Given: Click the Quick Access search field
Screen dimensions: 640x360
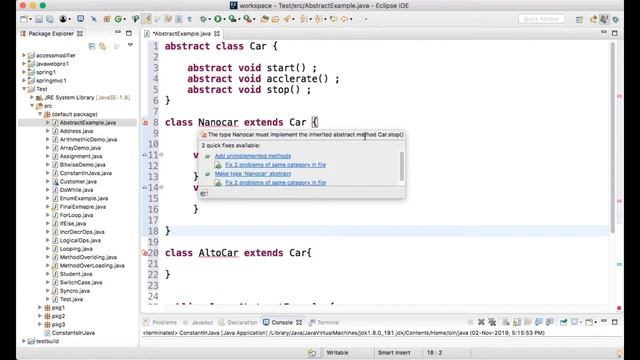Looking at the screenshot, I should tap(542, 19).
